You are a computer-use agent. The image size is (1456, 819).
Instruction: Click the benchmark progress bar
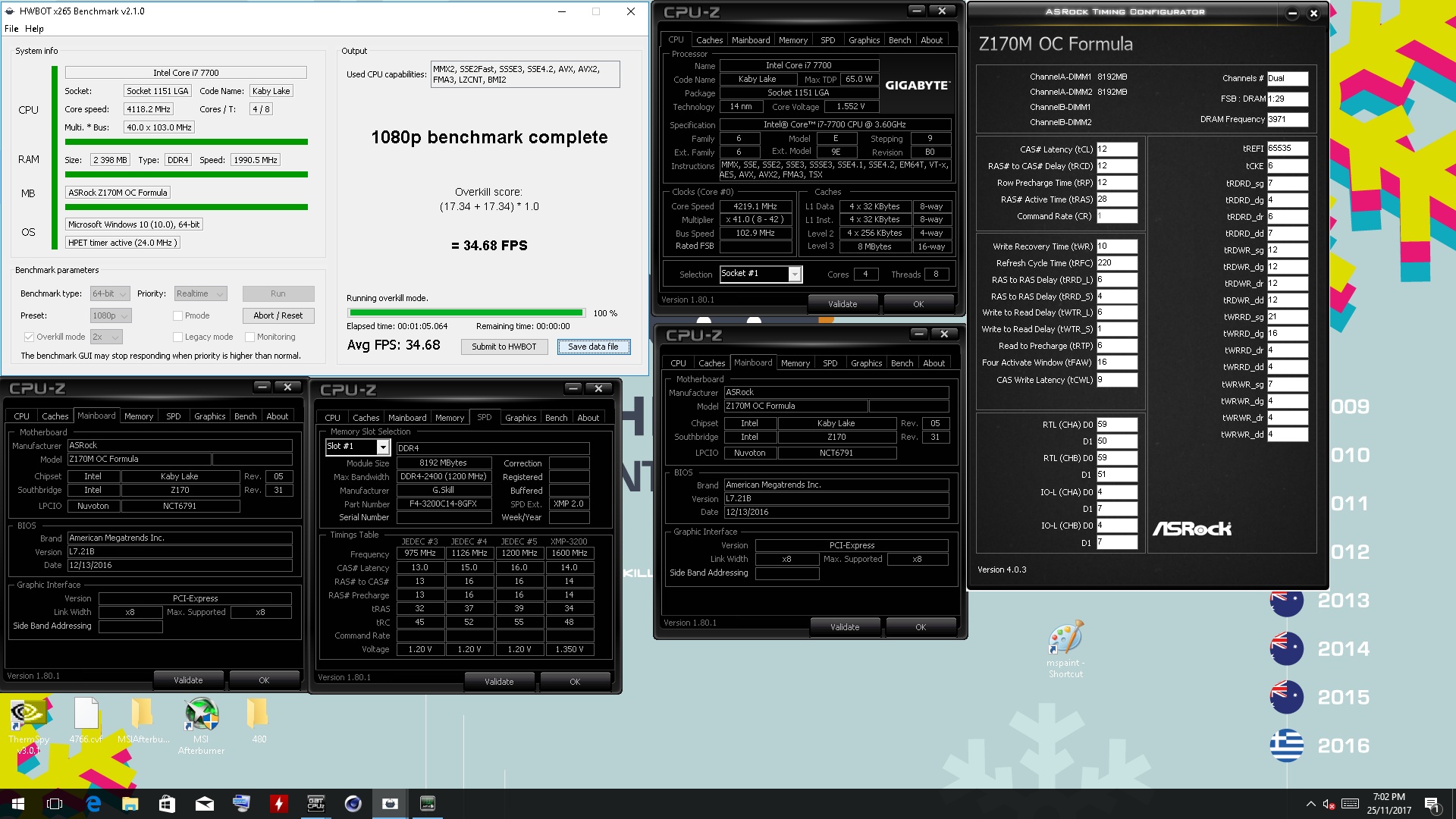(466, 312)
